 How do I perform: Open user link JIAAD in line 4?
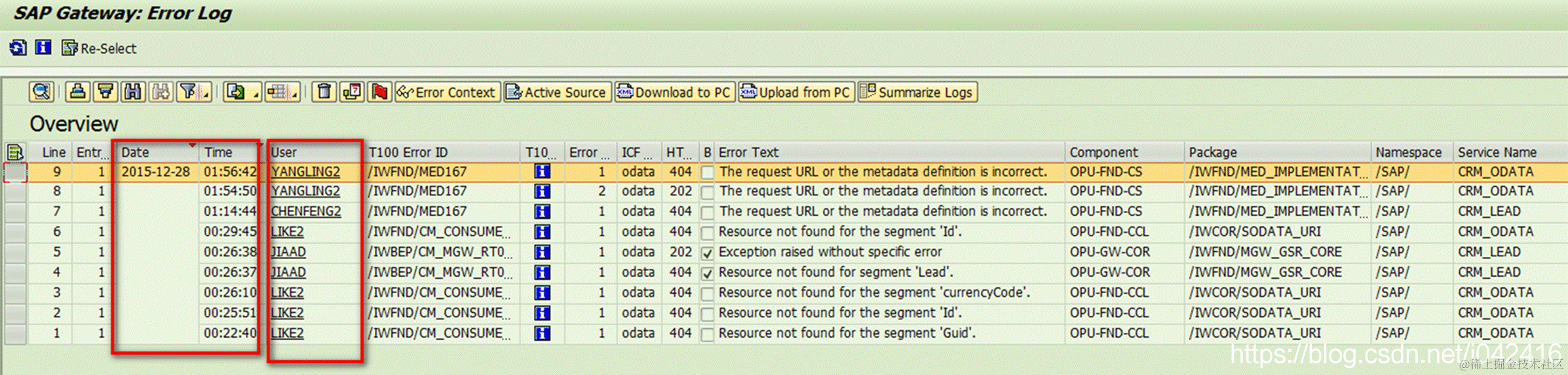tap(288, 273)
